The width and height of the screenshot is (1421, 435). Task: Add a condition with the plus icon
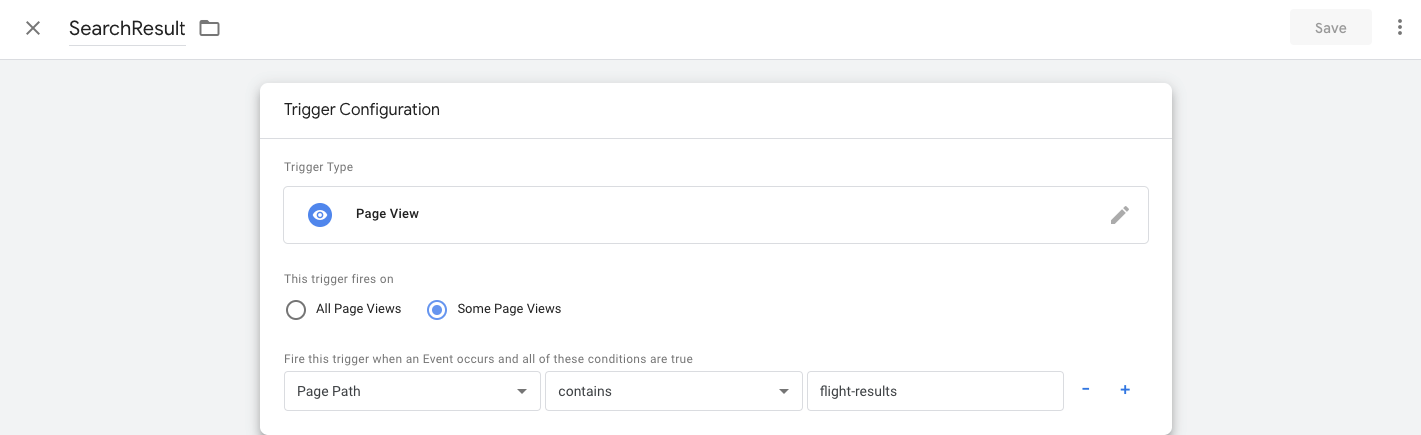click(x=1125, y=390)
